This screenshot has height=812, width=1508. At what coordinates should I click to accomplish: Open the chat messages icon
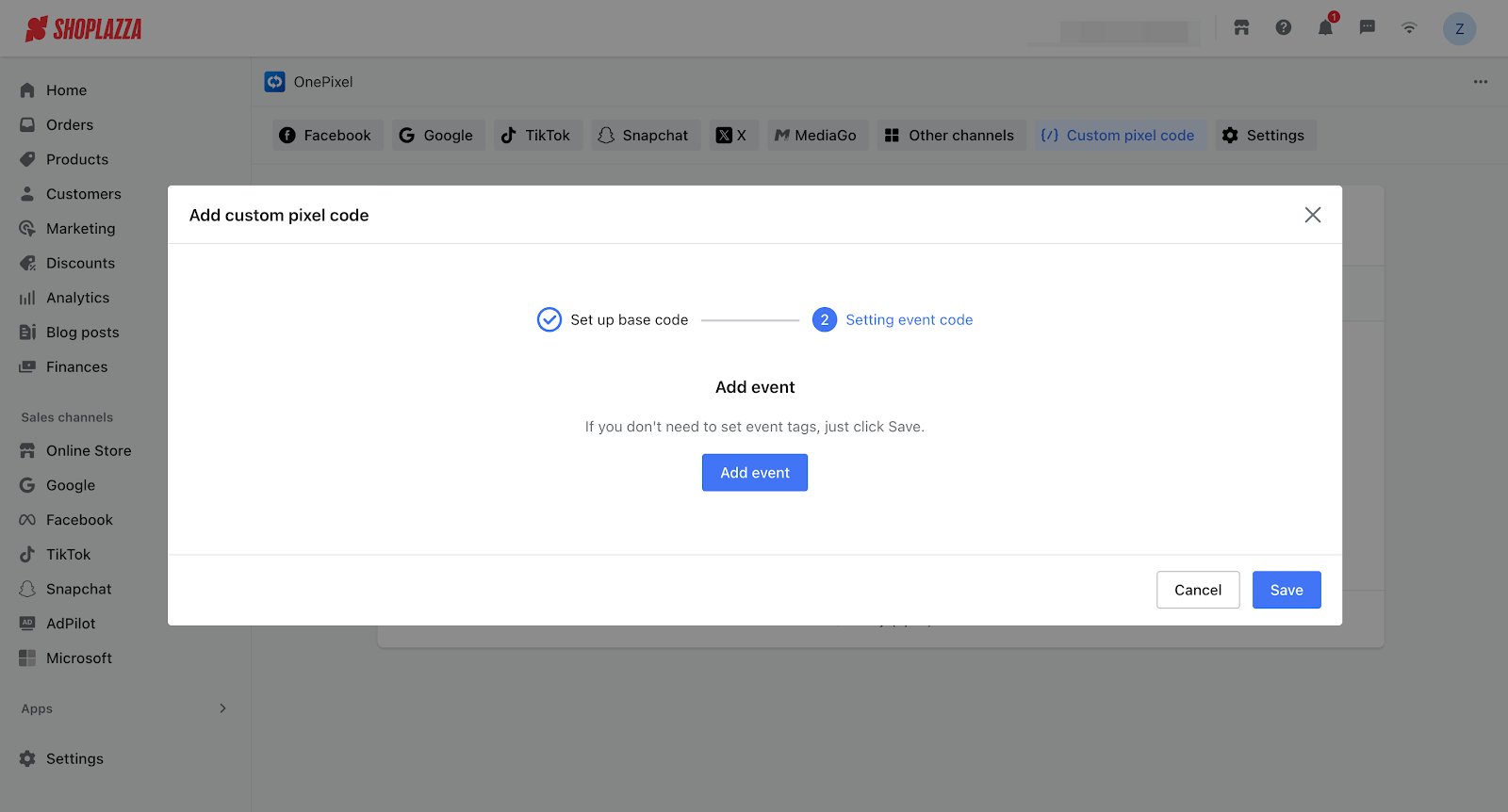coord(1367,28)
